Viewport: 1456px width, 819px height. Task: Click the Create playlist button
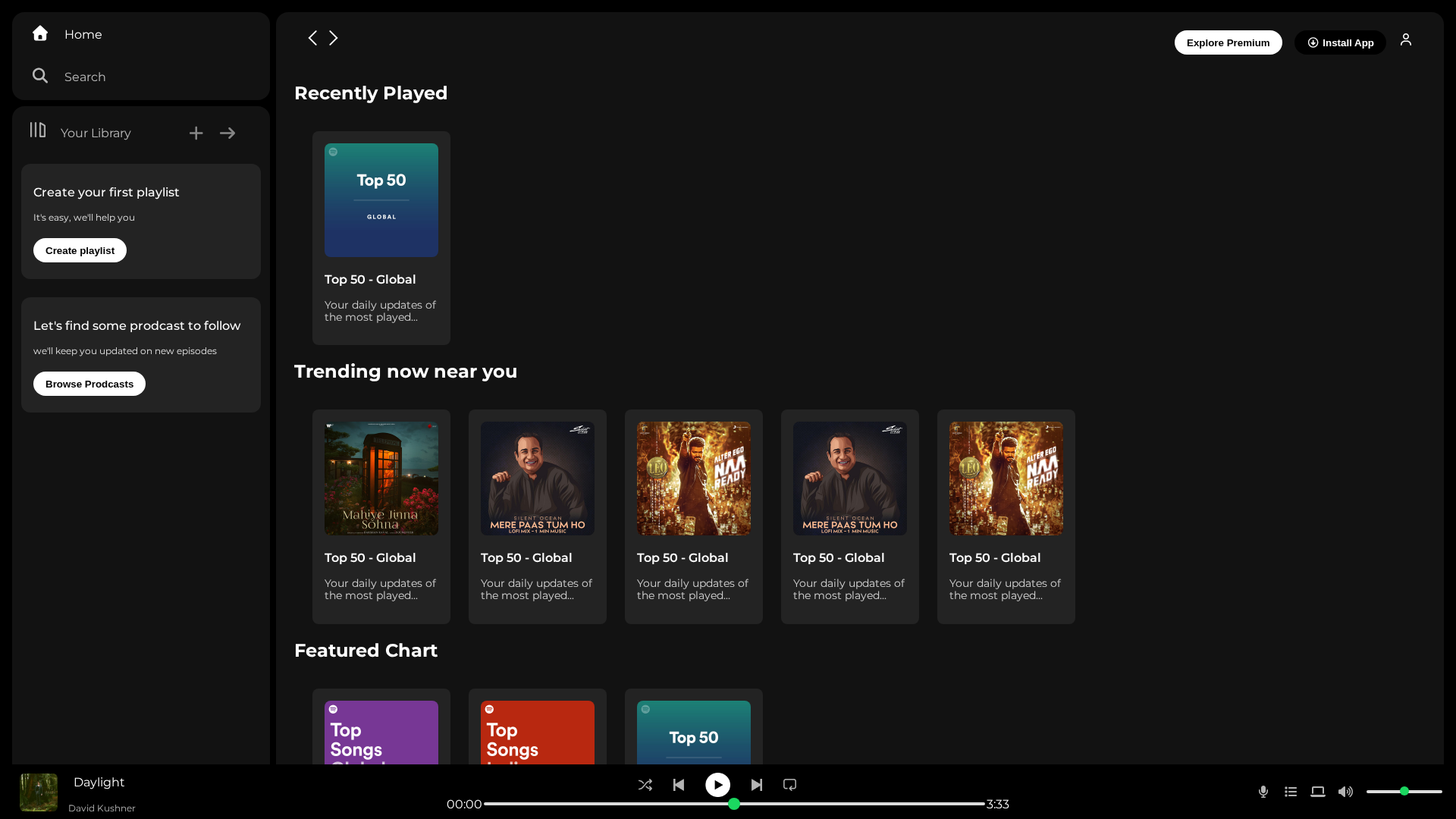[x=80, y=250]
